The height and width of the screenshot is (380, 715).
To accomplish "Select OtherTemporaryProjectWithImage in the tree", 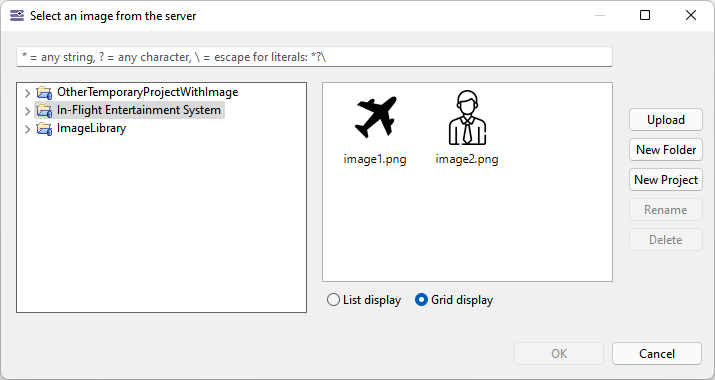I will tap(147, 92).
